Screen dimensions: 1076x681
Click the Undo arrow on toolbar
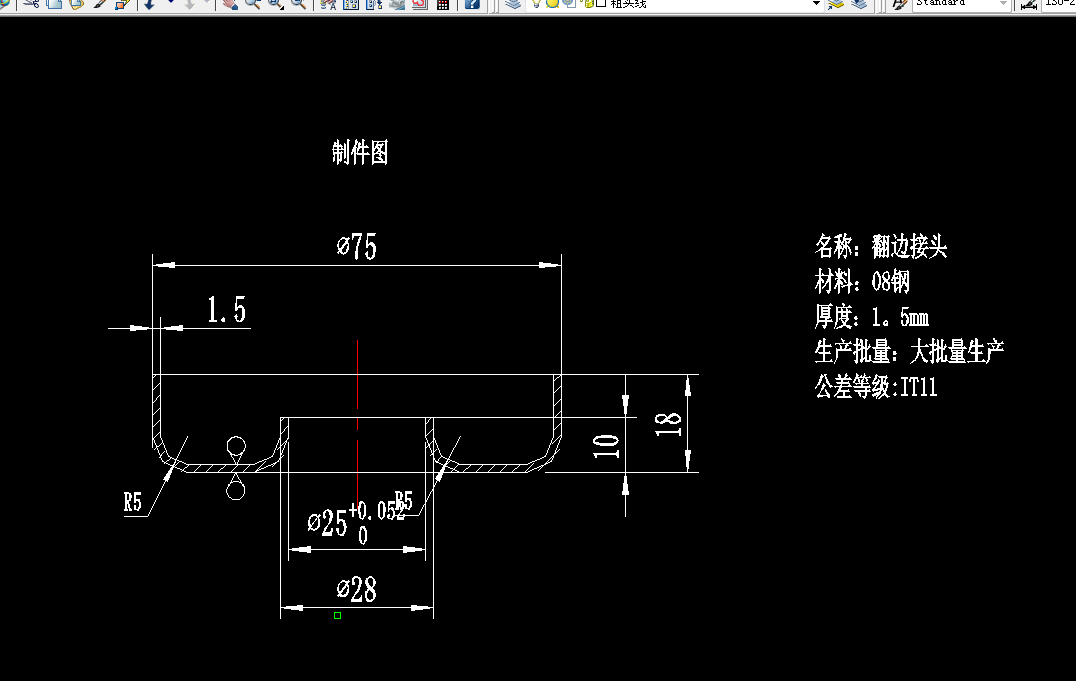(x=148, y=5)
